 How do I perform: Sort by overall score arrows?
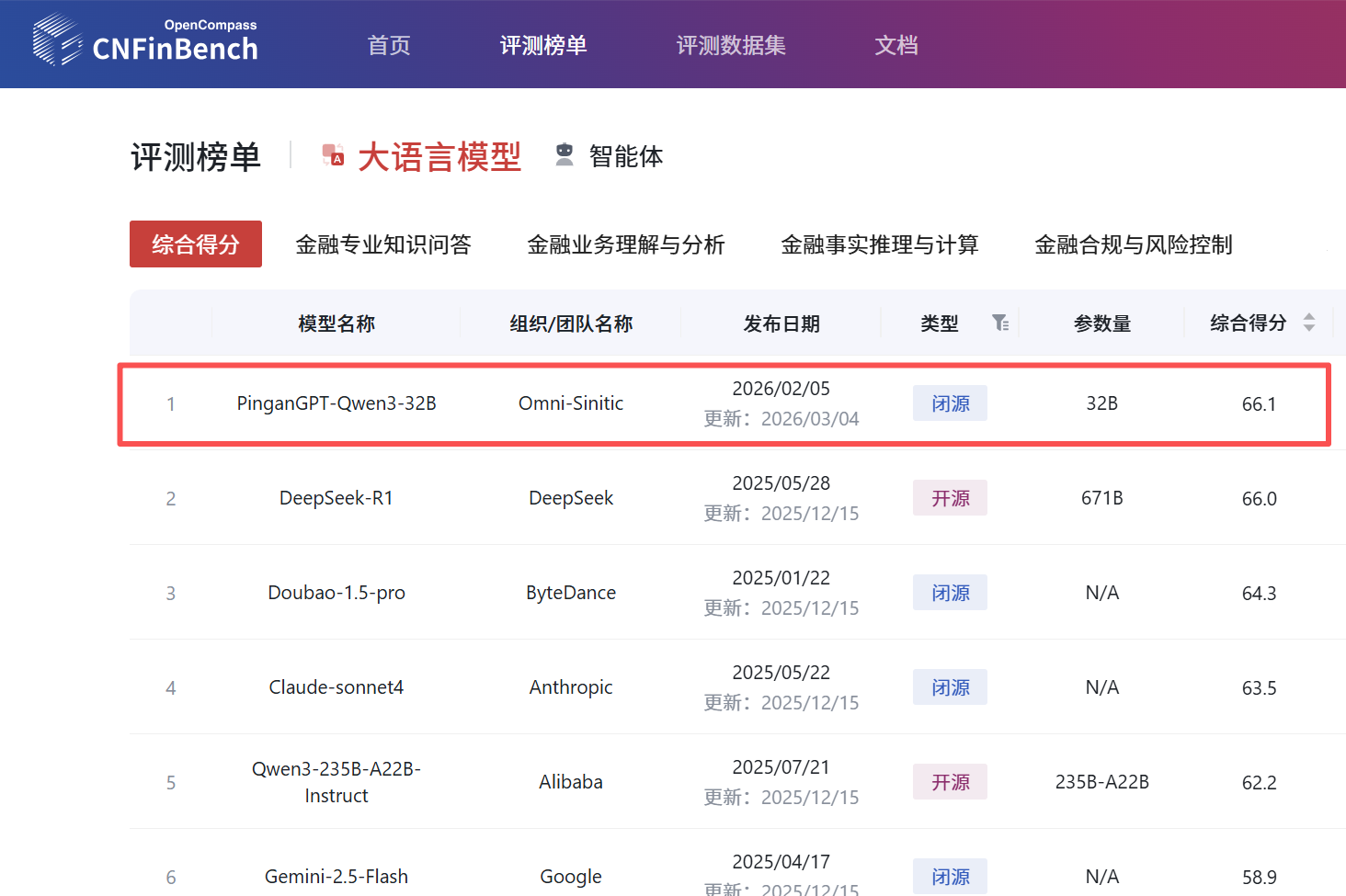pos(1309,323)
